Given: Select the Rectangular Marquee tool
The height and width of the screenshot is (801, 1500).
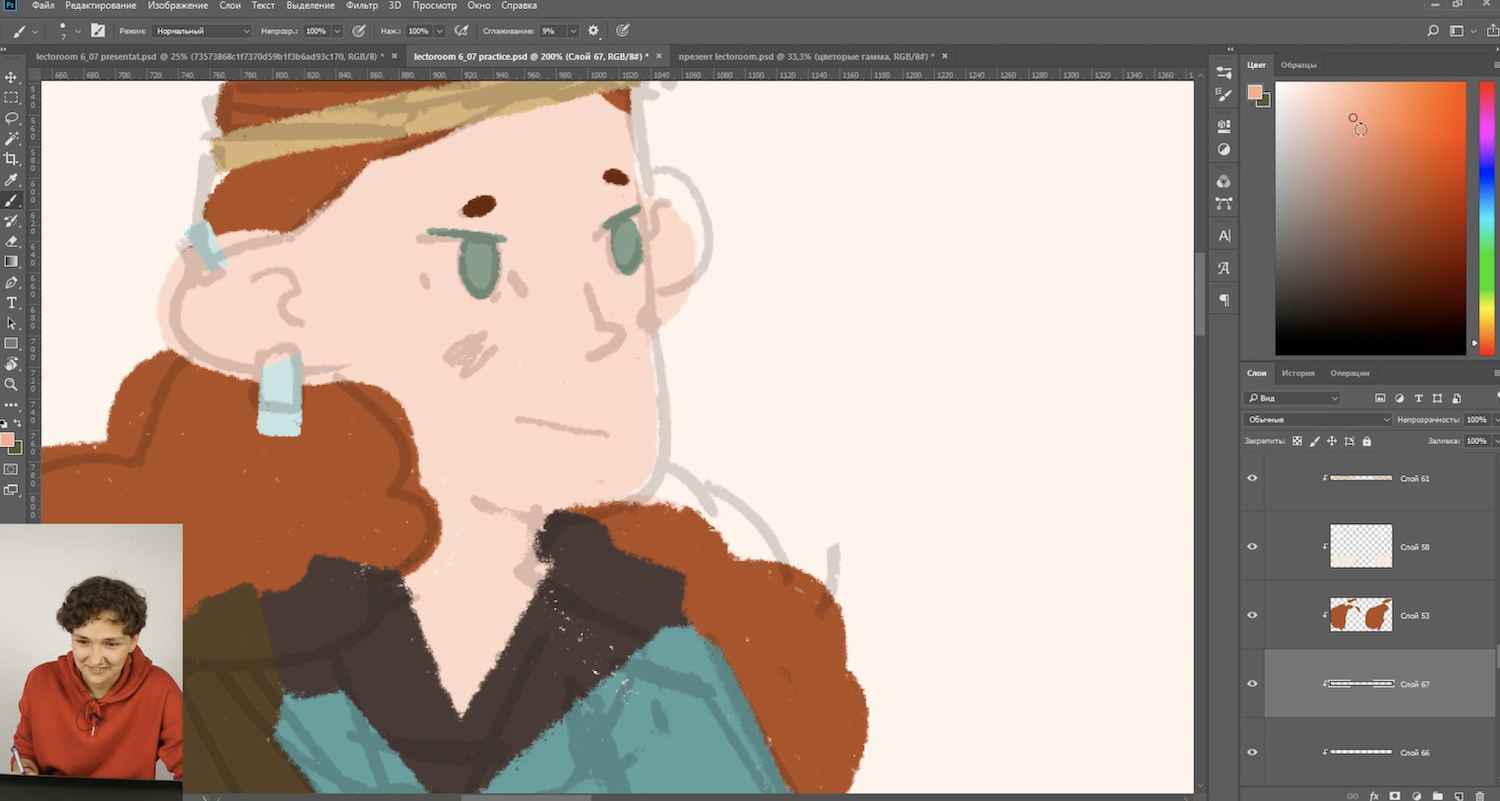Looking at the screenshot, I should point(12,98).
